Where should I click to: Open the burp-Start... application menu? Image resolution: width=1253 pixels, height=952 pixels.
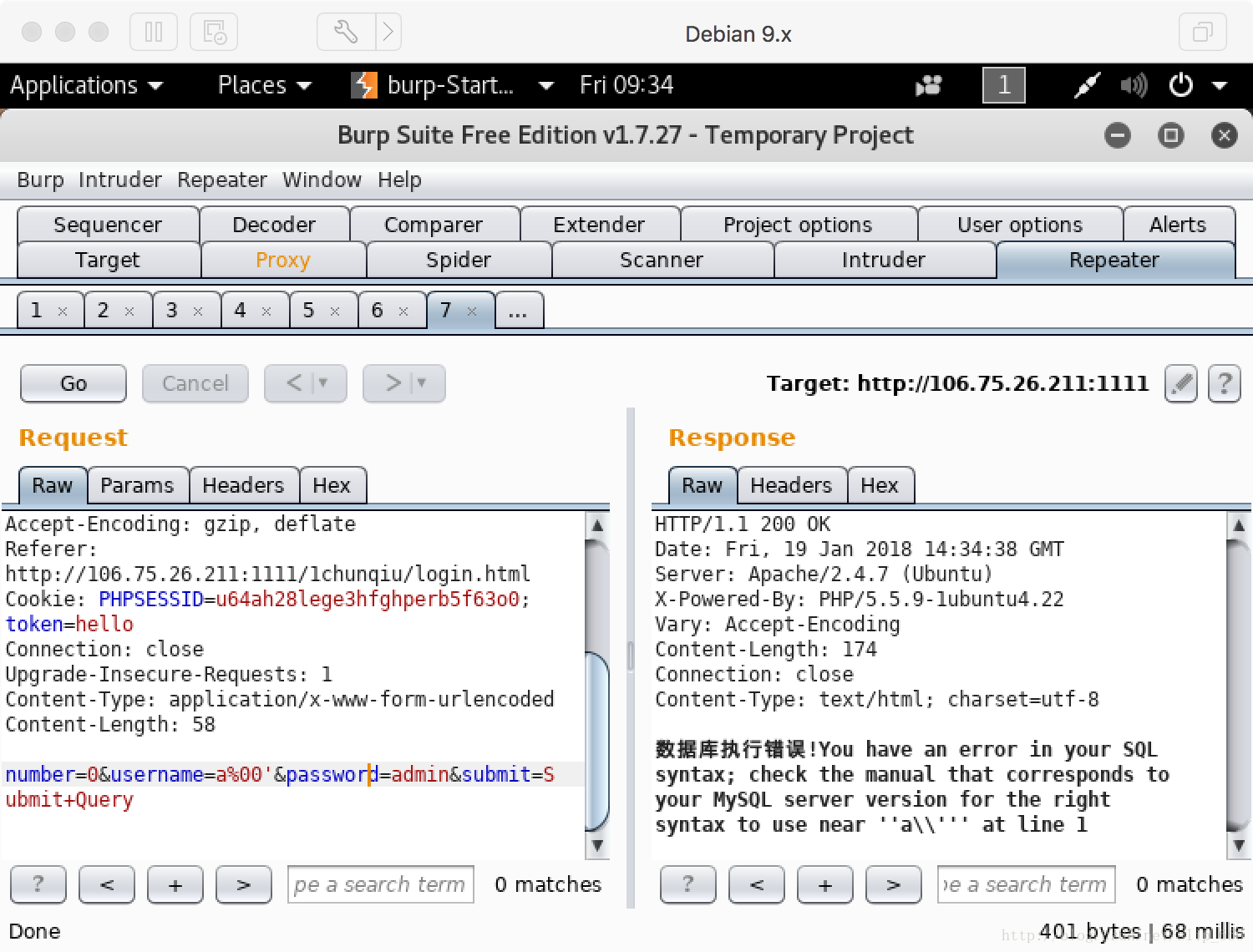point(451,85)
